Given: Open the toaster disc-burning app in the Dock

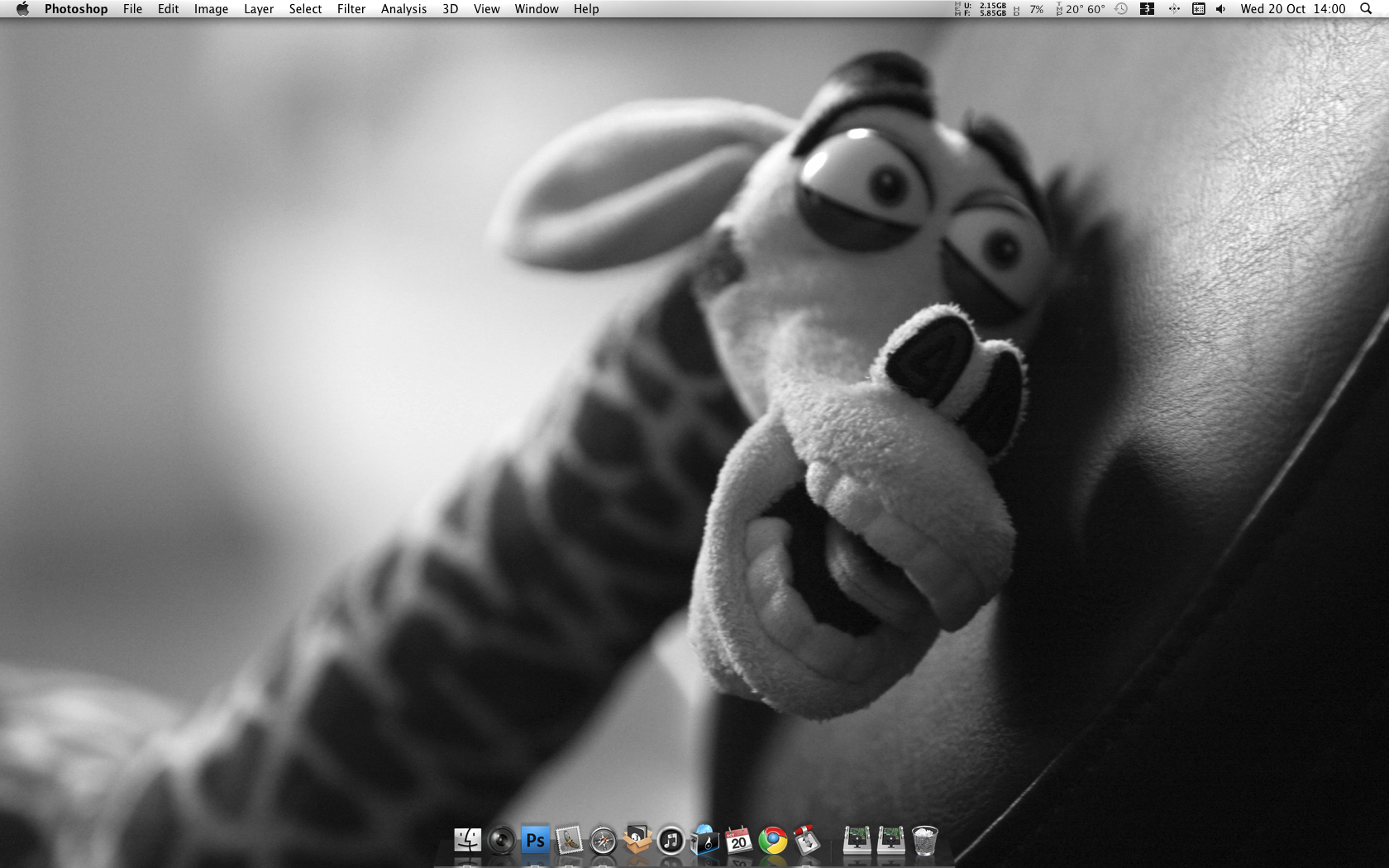Looking at the screenshot, I should (705, 841).
